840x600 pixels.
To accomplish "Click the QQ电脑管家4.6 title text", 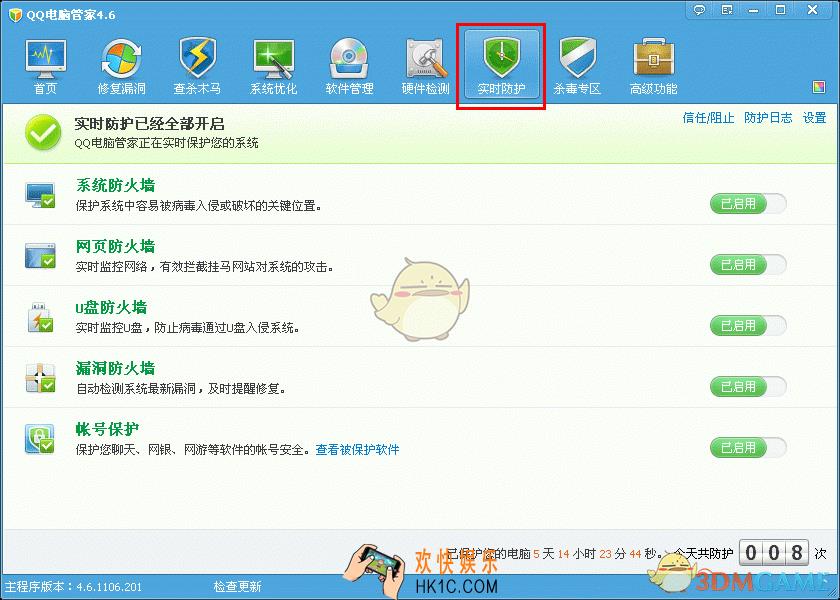I will pyautogui.click(x=71, y=15).
